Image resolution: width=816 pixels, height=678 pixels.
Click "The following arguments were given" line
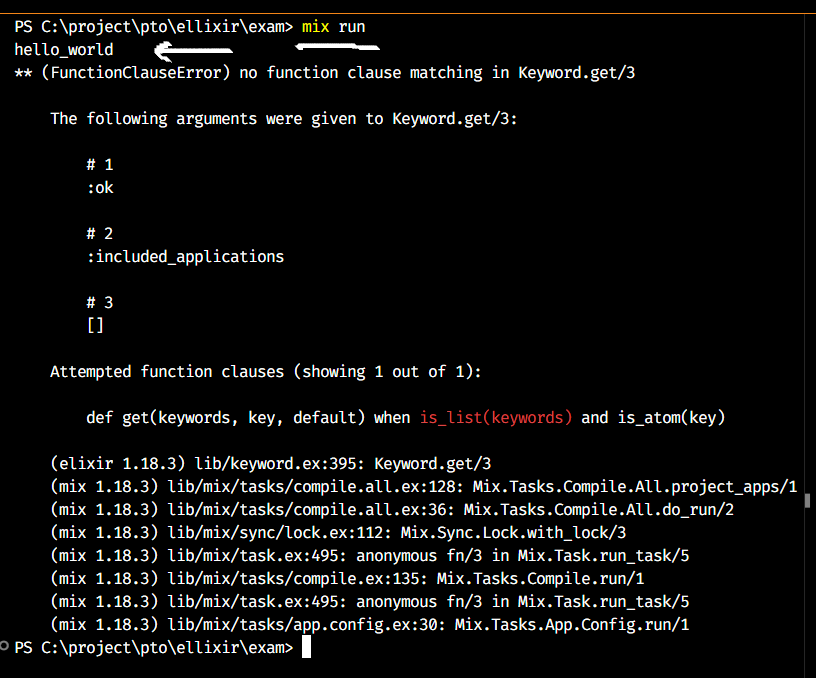pos(284,119)
